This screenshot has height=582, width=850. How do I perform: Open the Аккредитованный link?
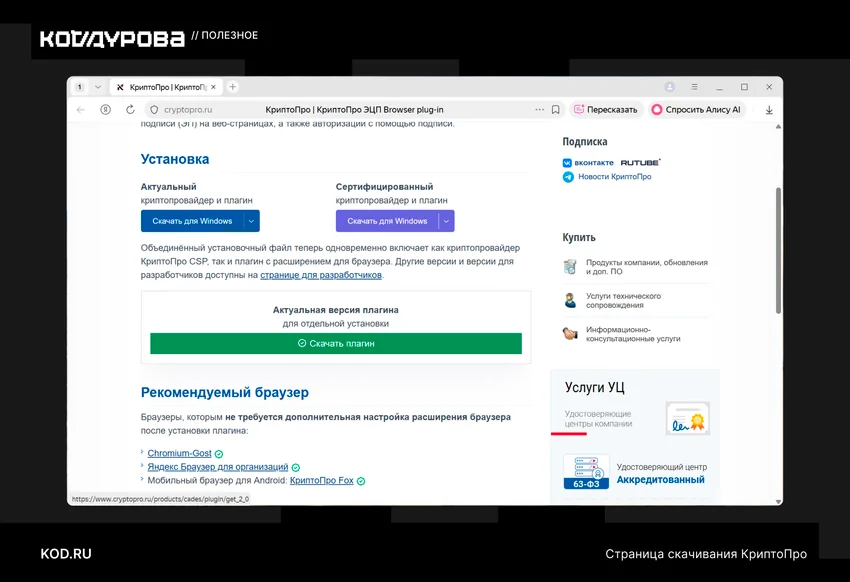[x=660, y=480]
